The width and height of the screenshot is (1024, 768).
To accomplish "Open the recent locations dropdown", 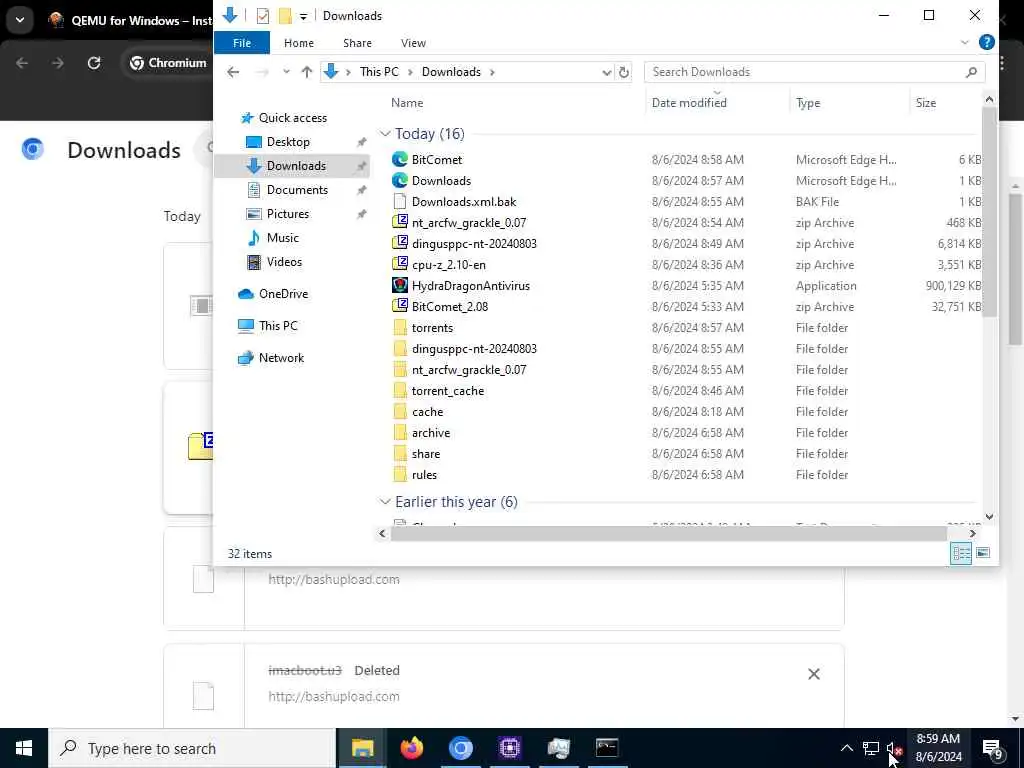I will [286, 72].
